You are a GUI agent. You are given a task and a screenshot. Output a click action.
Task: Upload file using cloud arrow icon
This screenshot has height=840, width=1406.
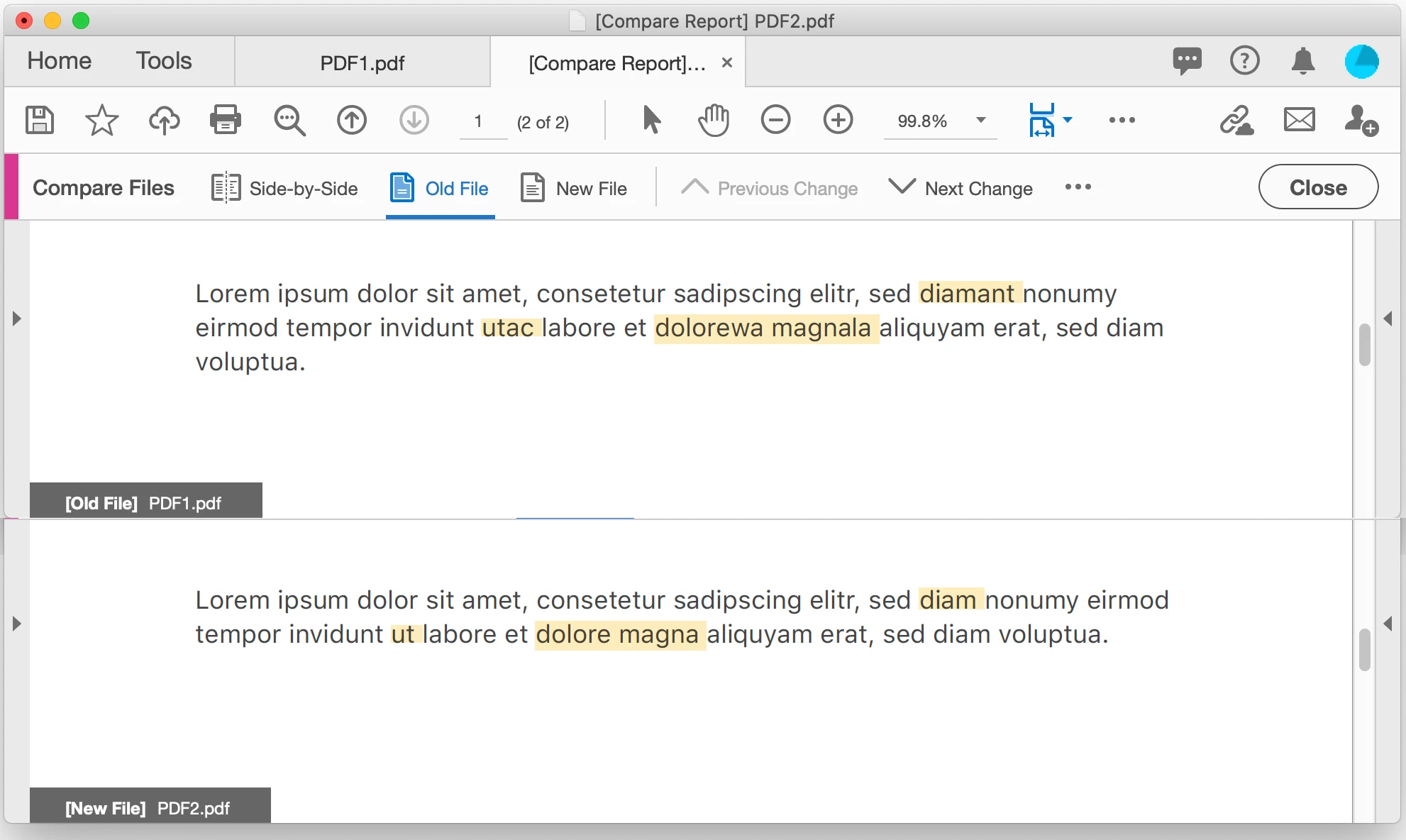coord(164,120)
